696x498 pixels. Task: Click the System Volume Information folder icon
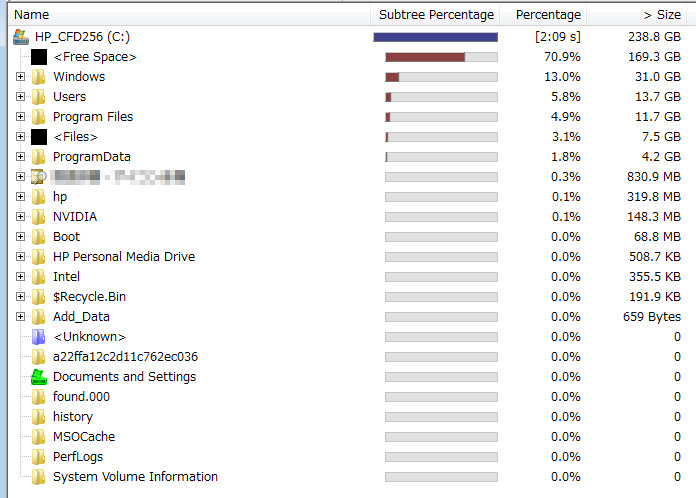39,477
